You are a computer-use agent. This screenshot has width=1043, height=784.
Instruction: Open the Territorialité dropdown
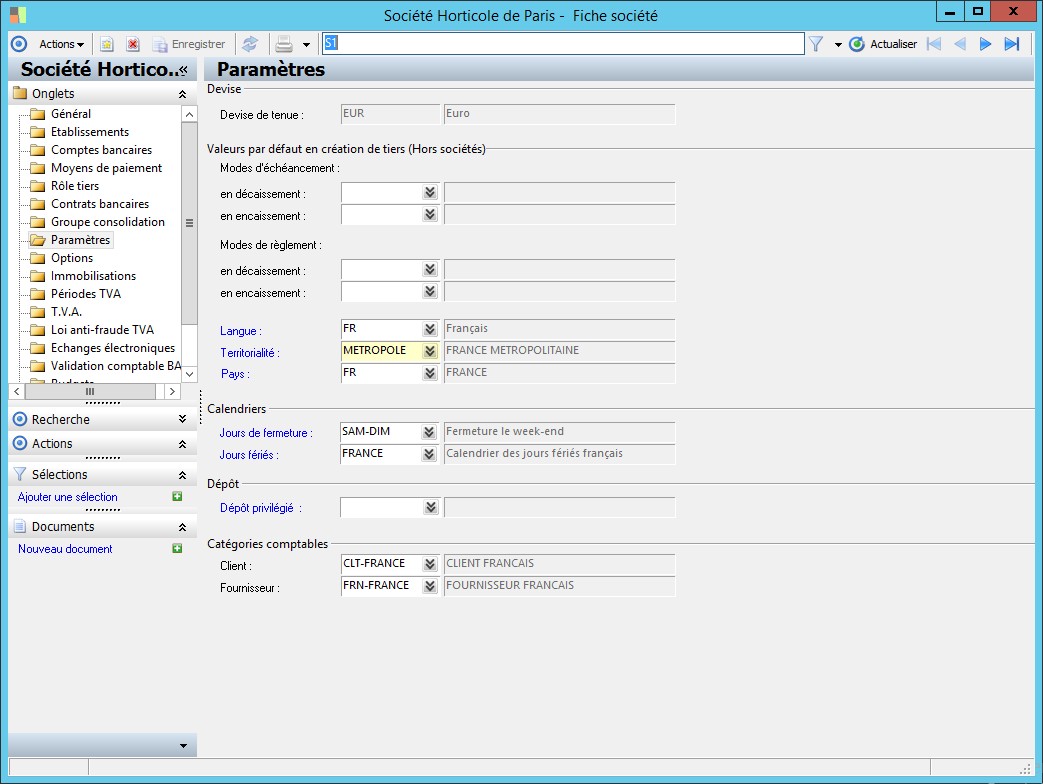pyautogui.click(x=430, y=351)
